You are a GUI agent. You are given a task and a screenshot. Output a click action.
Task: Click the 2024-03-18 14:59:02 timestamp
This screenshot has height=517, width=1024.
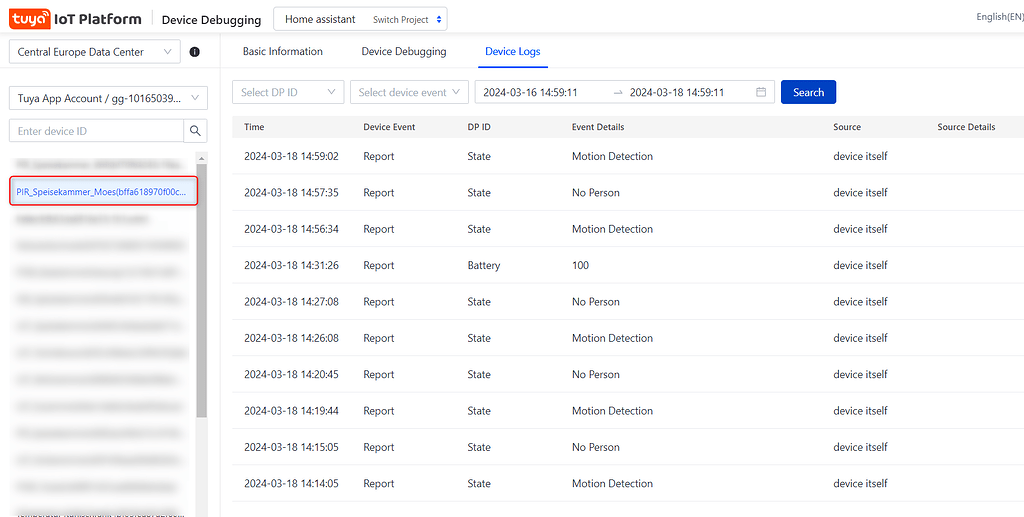click(291, 156)
